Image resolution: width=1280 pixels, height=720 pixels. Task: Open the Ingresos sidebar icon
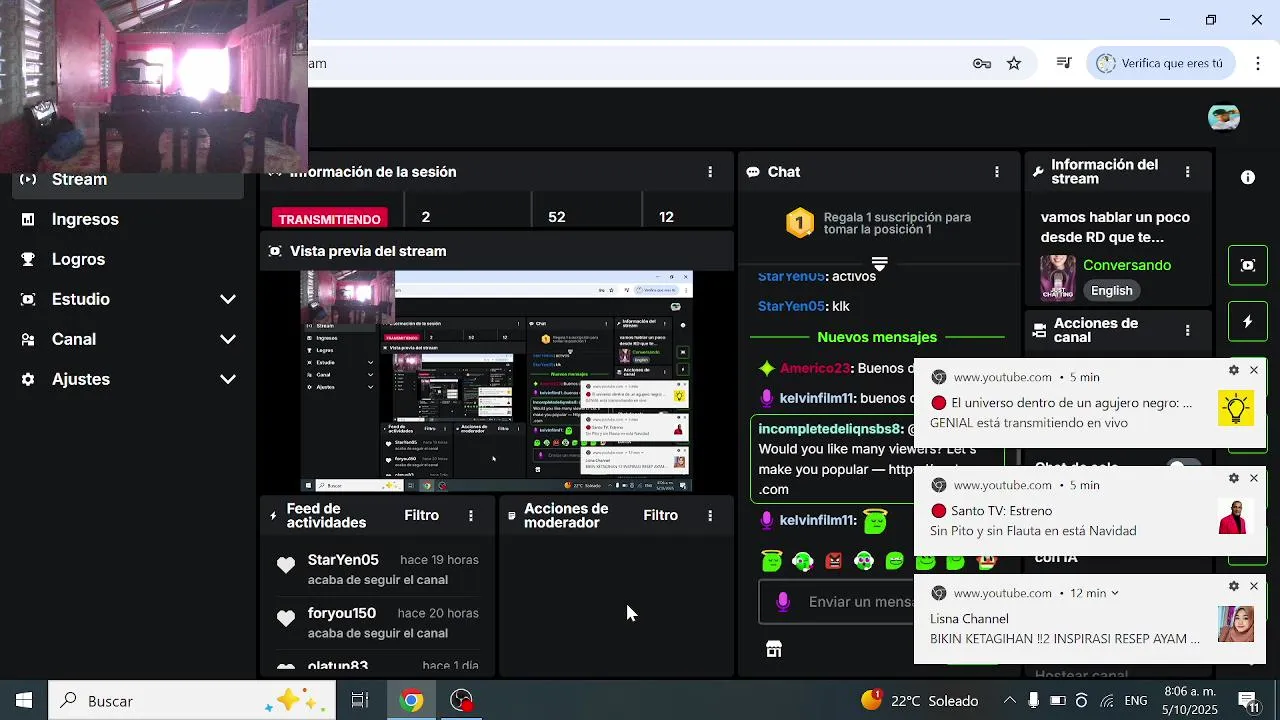28,219
